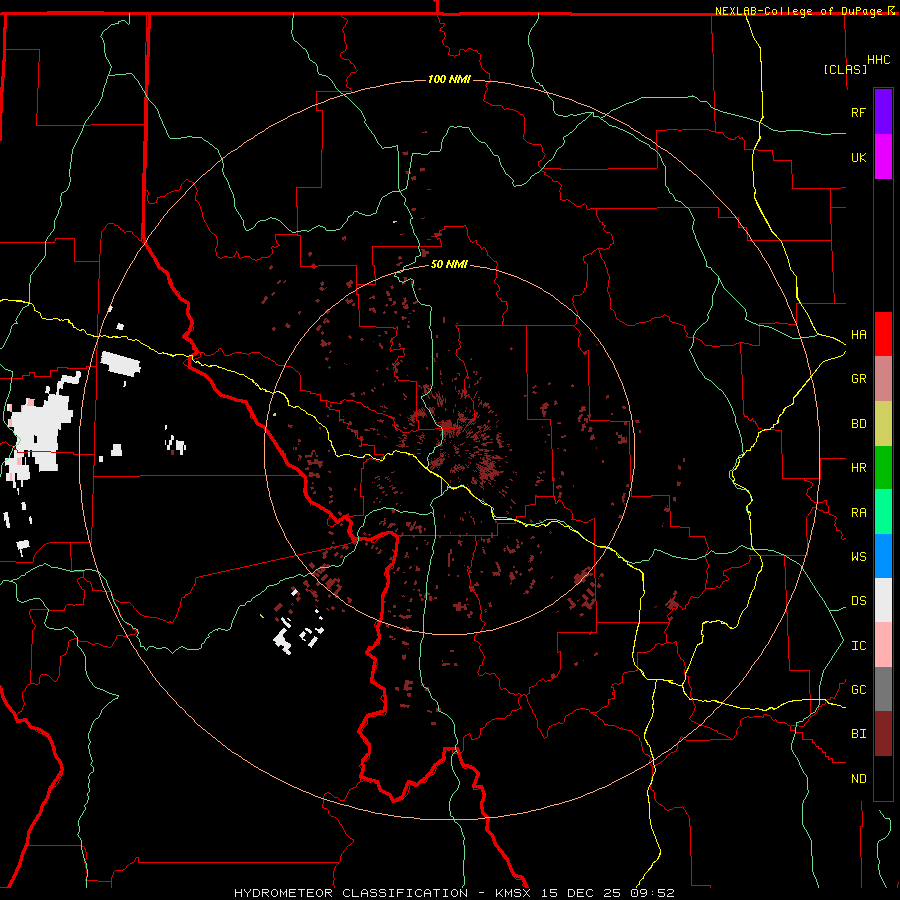Click the "ND" legend label
The image size is (900, 900).
858,779
